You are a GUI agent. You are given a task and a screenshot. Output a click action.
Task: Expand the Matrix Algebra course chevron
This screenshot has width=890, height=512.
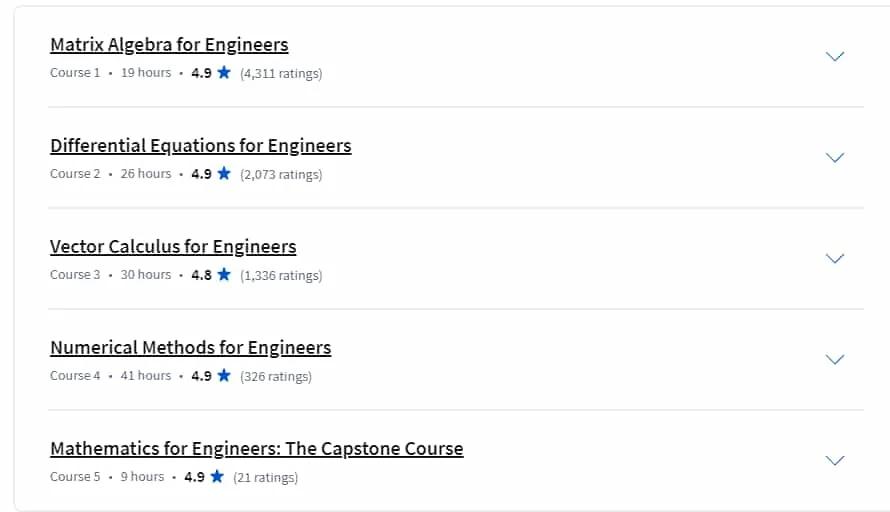pos(835,56)
